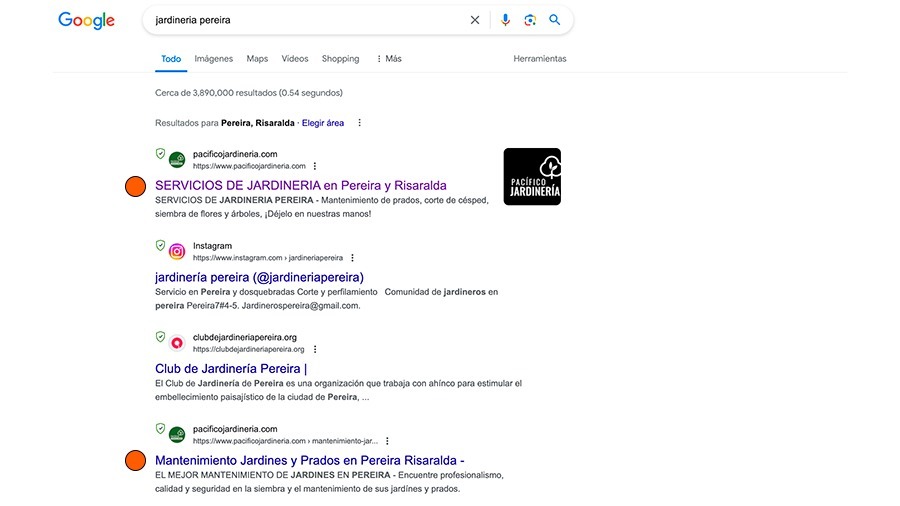Switch to the Imágenes tab
The image size is (900, 506).
coord(214,59)
